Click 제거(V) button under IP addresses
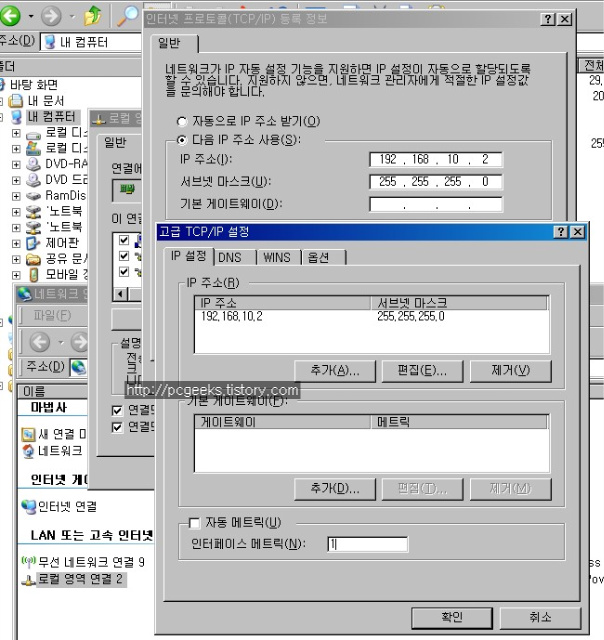The height and width of the screenshot is (640, 604). 511,371
